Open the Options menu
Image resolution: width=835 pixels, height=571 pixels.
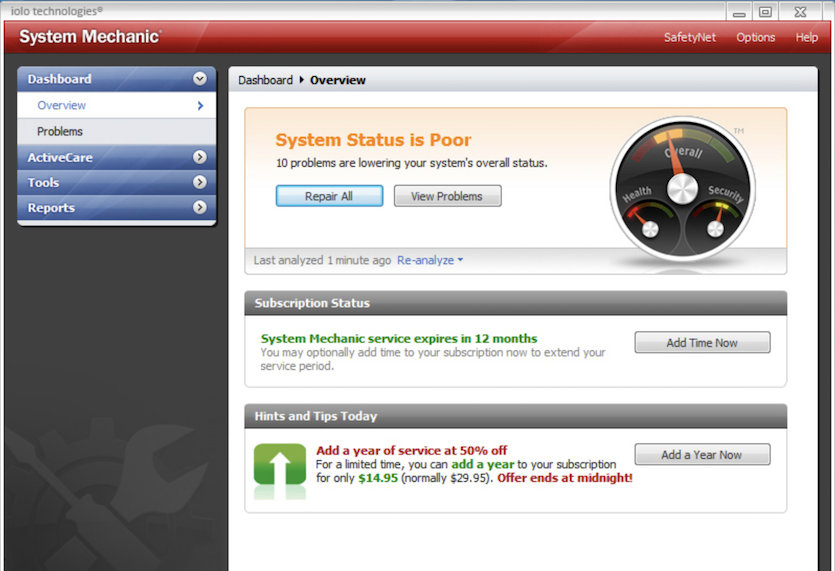click(756, 37)
